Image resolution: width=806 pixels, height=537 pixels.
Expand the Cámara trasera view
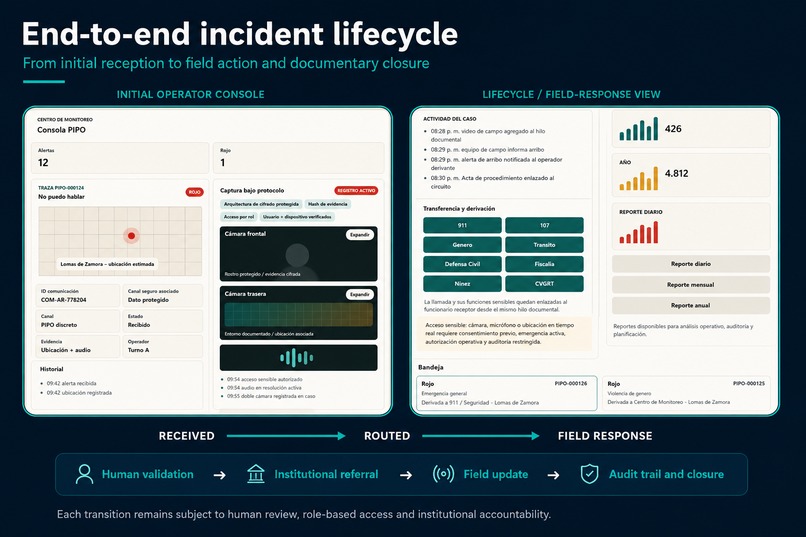(360, 294)
